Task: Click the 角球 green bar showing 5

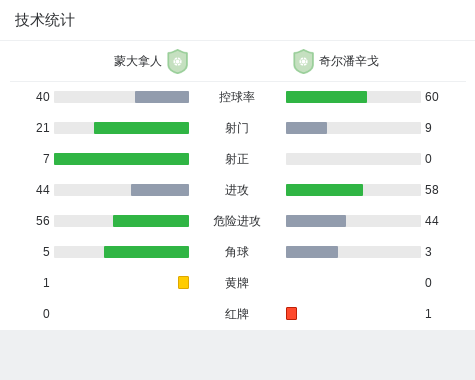Action: pyautogui.click(x=146, y=252)
